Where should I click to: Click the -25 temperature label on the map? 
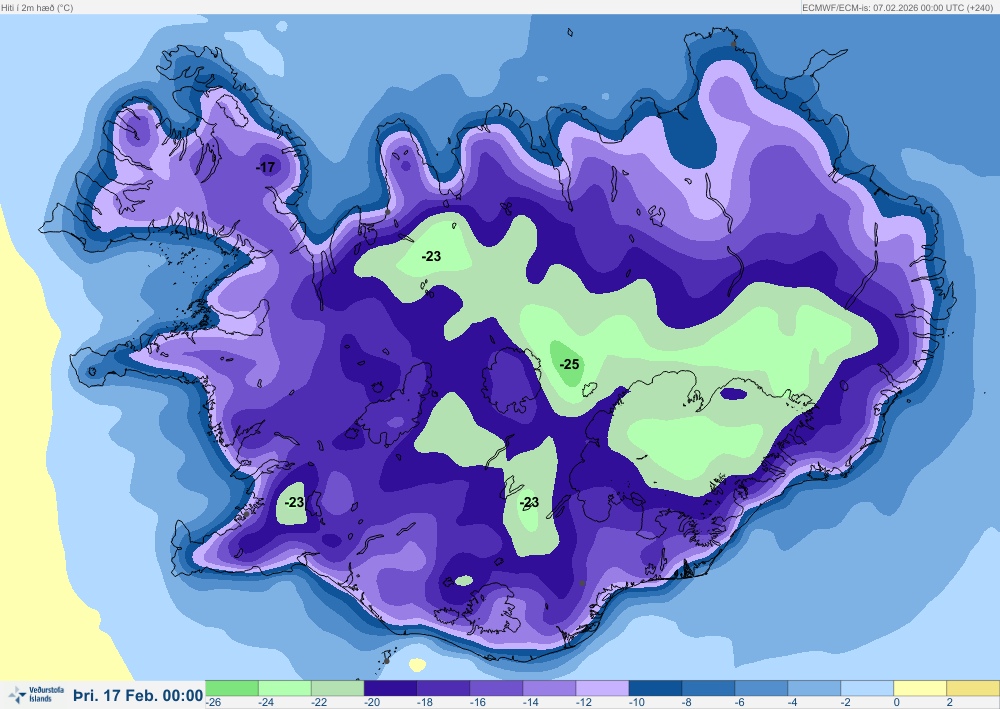point(570,364)
